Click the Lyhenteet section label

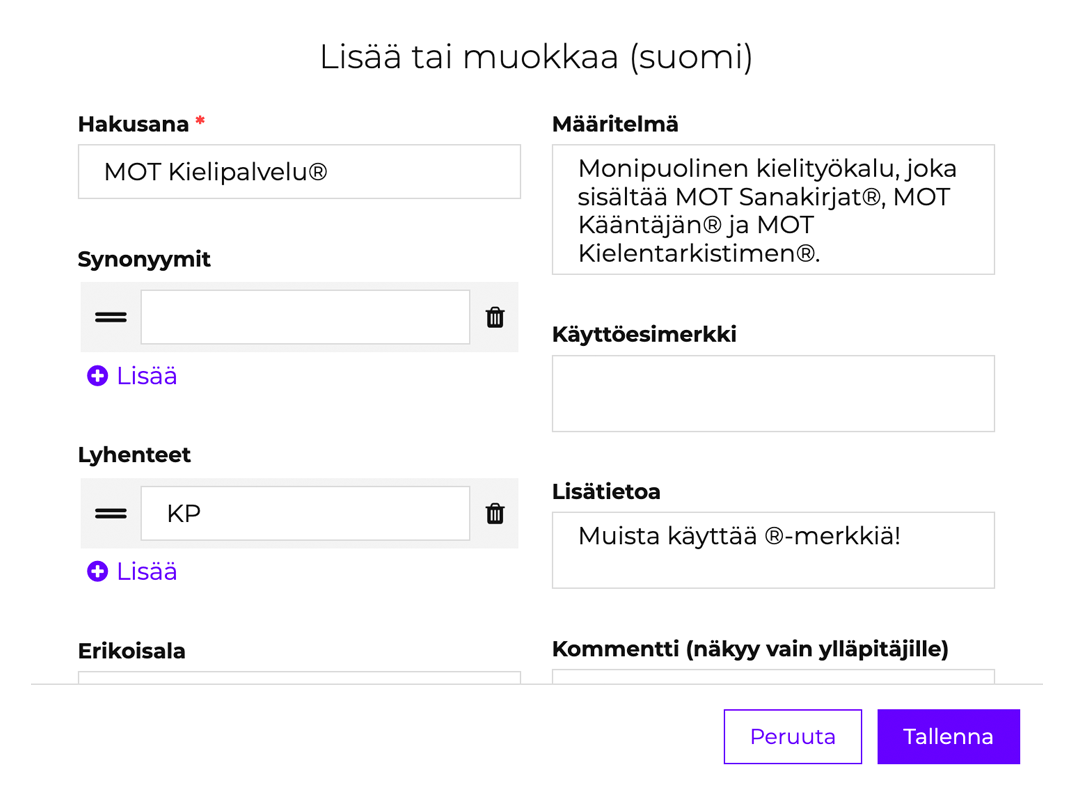[x=134, y=455]
